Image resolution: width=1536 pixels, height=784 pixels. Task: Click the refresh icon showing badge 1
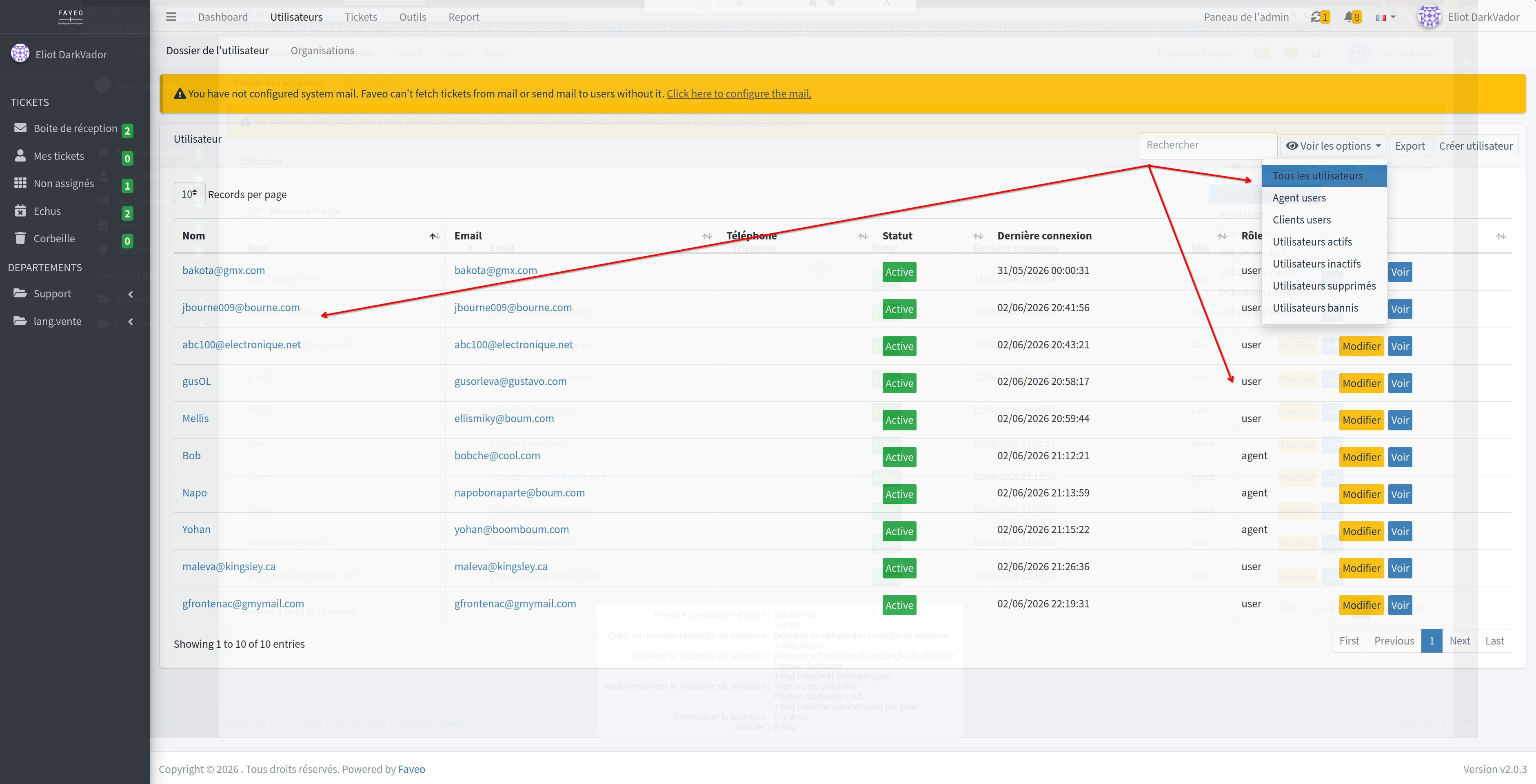(1320, 17)
